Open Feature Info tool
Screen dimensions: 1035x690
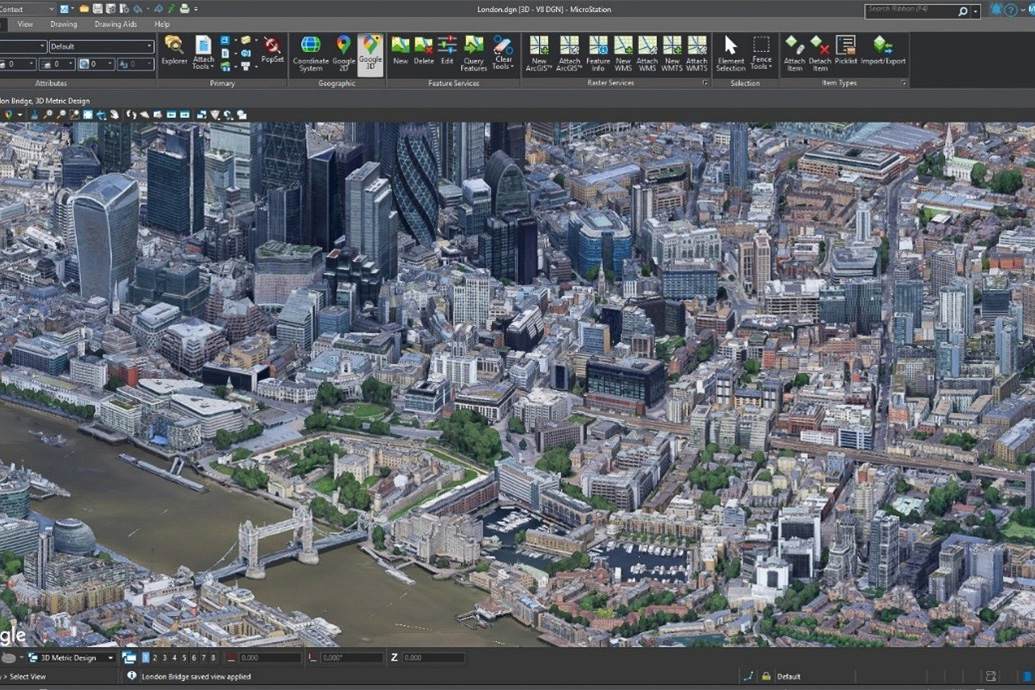(x=598, y=53)
